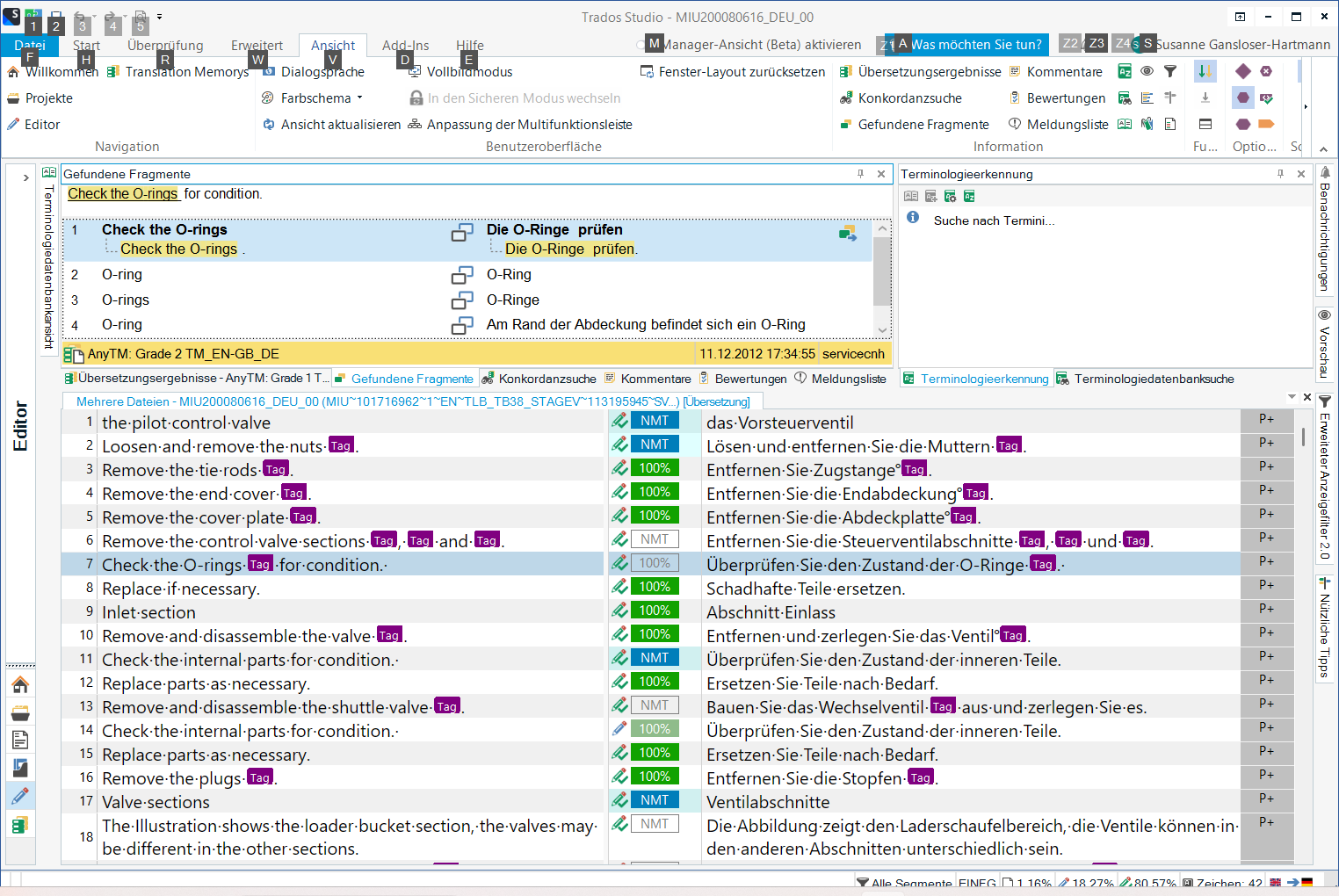The image size is (1339, 896).
Task: Open Translation Memorys view from the ribbon
Action: (178, 72)
